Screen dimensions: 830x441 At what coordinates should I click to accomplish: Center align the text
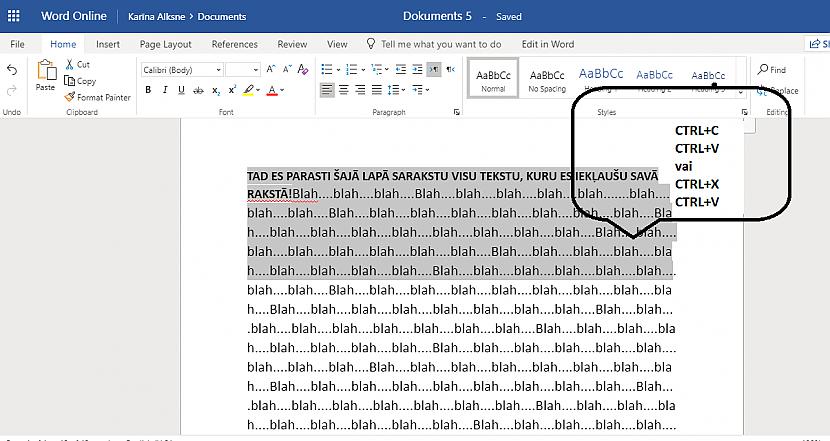tap(344, 90)
